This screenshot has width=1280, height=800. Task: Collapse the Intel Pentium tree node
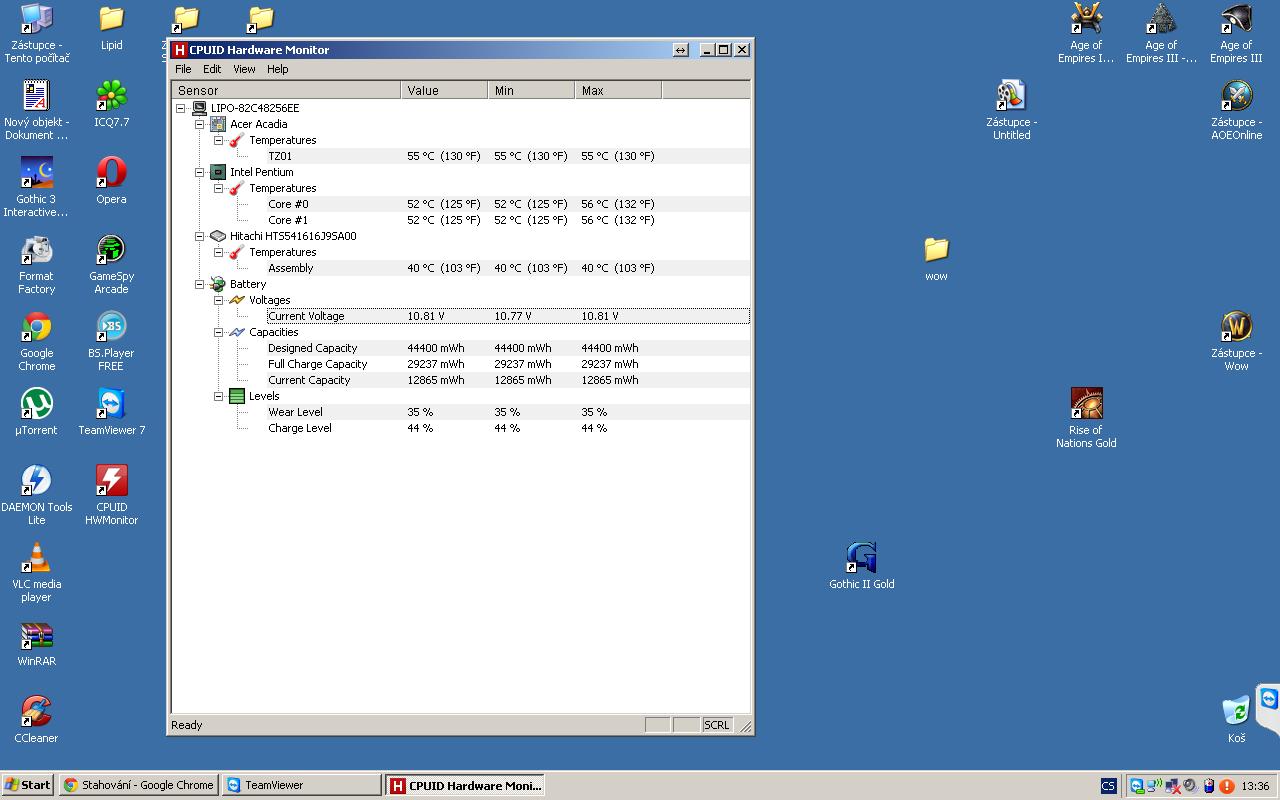click(x=200, y=172)
